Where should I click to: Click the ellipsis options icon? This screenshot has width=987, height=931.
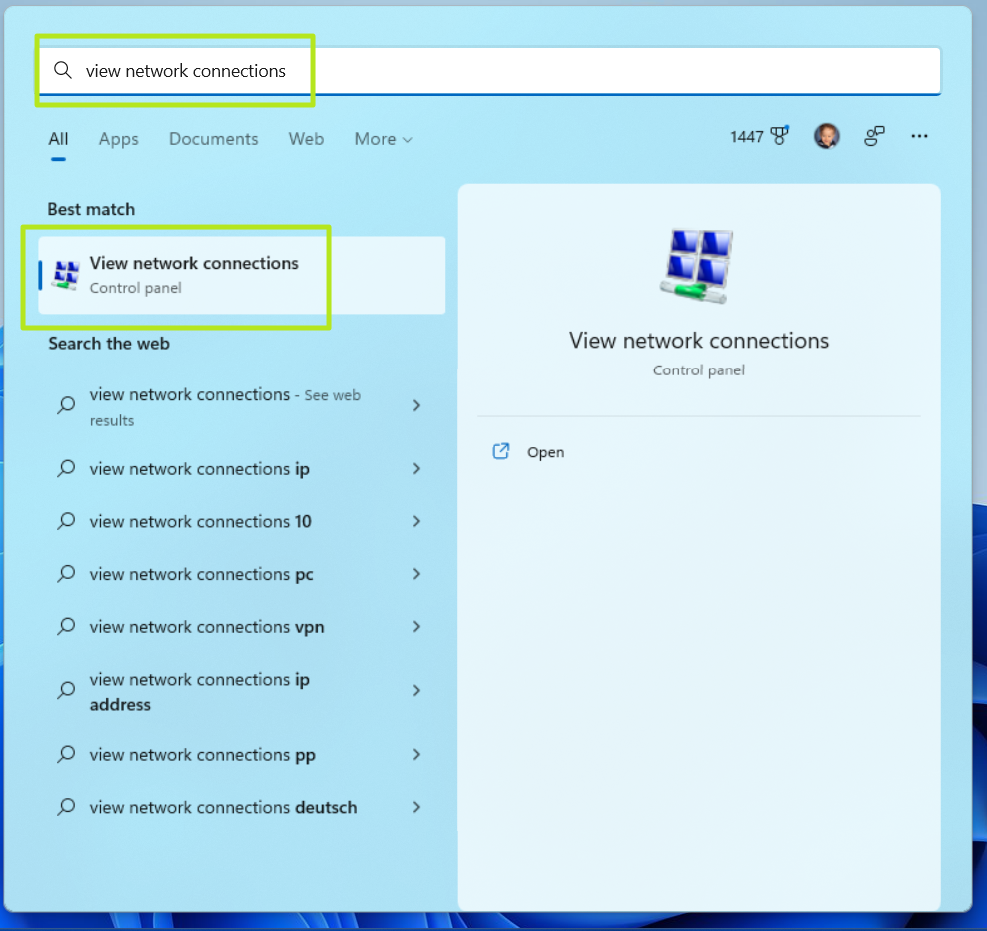919,136
